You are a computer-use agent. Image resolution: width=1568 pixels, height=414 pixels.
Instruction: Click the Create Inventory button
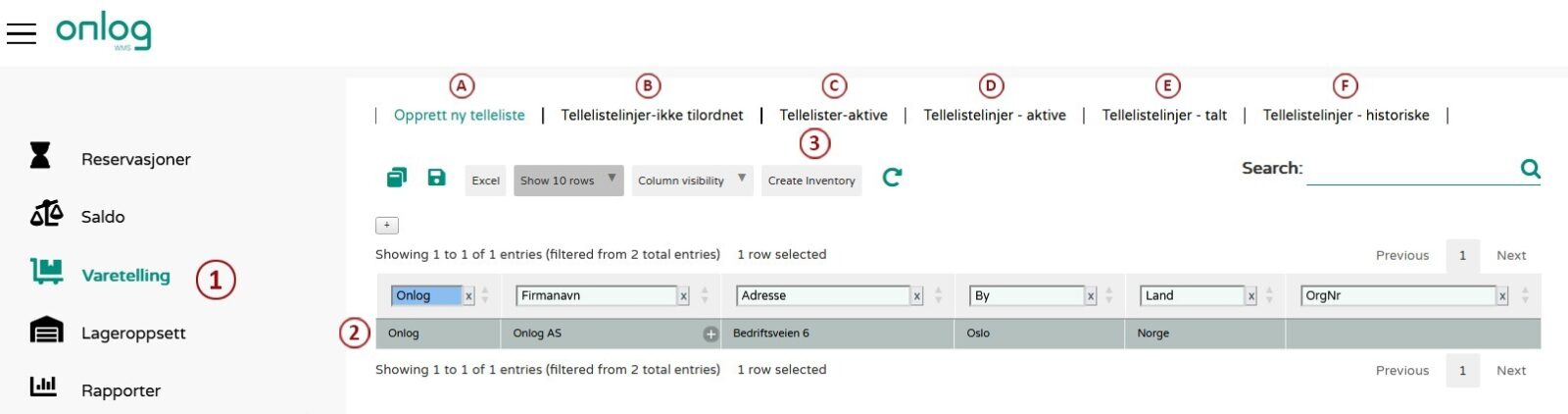tap(811, 181)
